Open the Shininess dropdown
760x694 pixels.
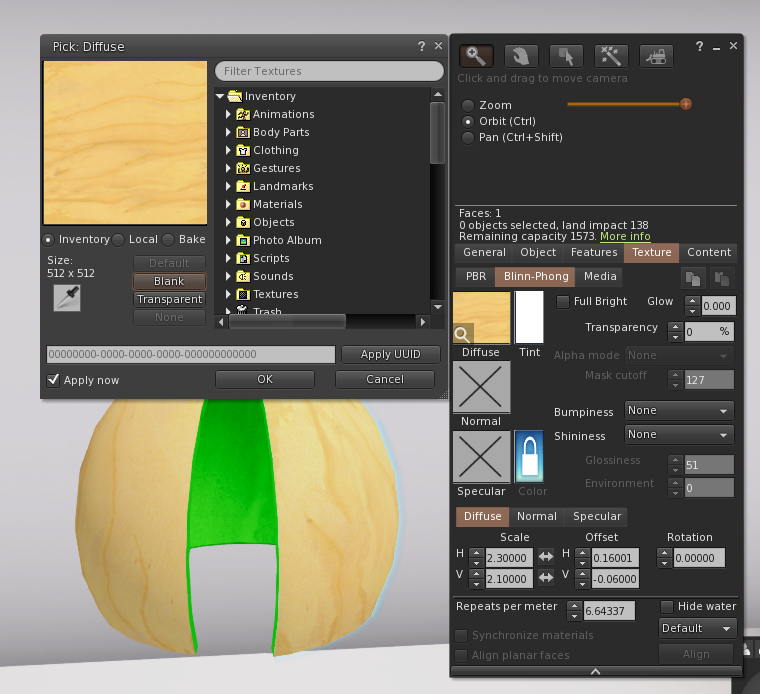tap(679, 435)
